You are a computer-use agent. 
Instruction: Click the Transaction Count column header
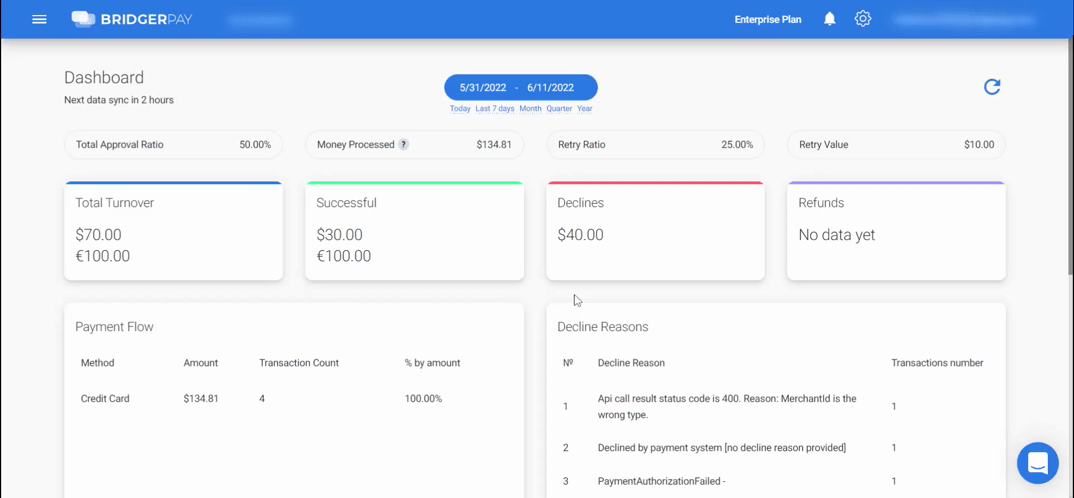coord(299,363)
